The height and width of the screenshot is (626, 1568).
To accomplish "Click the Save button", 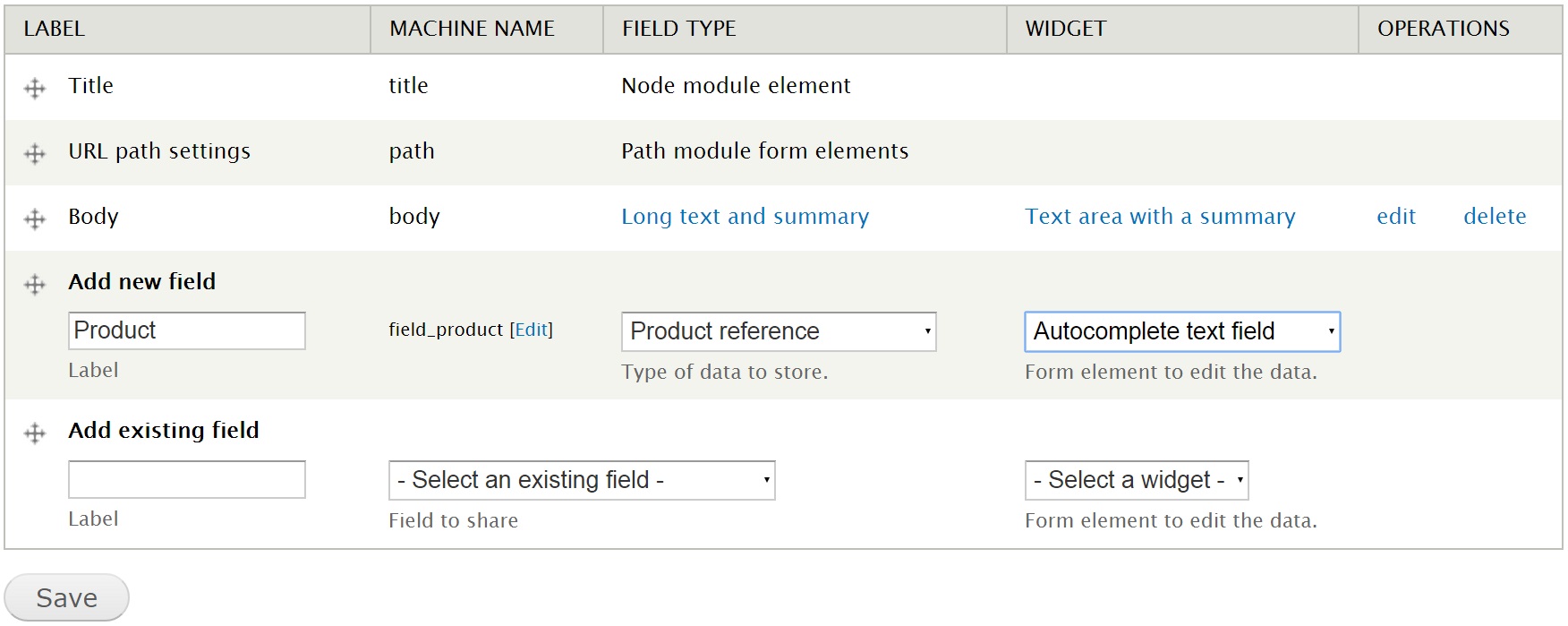I will coord(67,597).
